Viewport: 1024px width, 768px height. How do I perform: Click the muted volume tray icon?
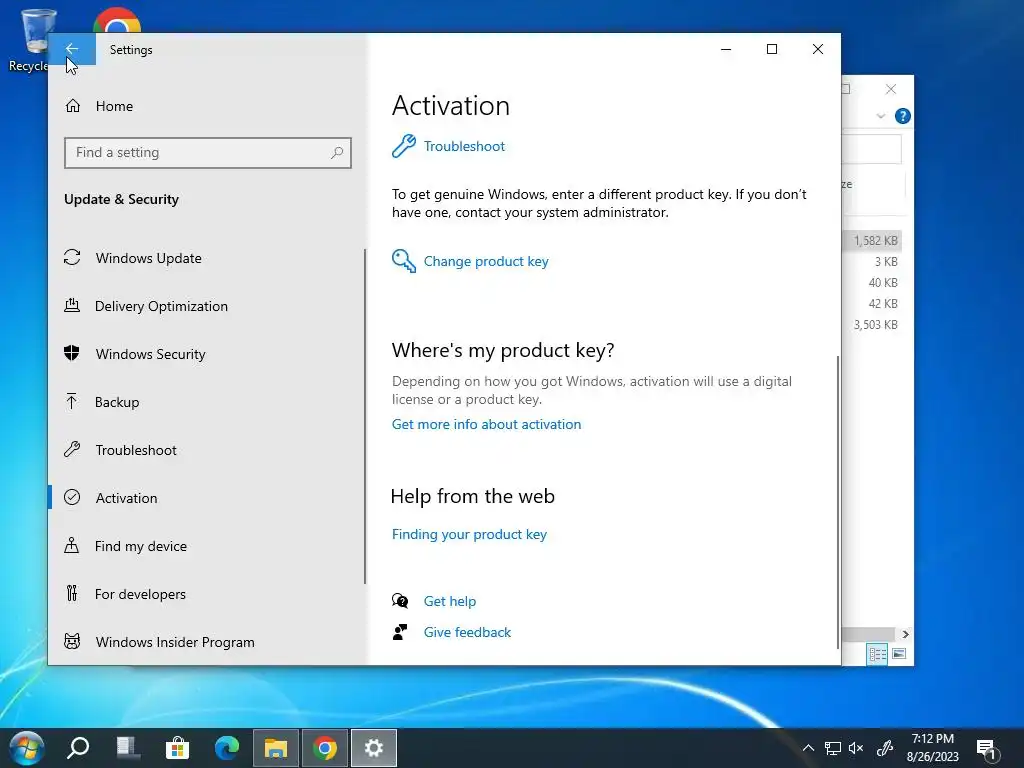tap(856, 748)
